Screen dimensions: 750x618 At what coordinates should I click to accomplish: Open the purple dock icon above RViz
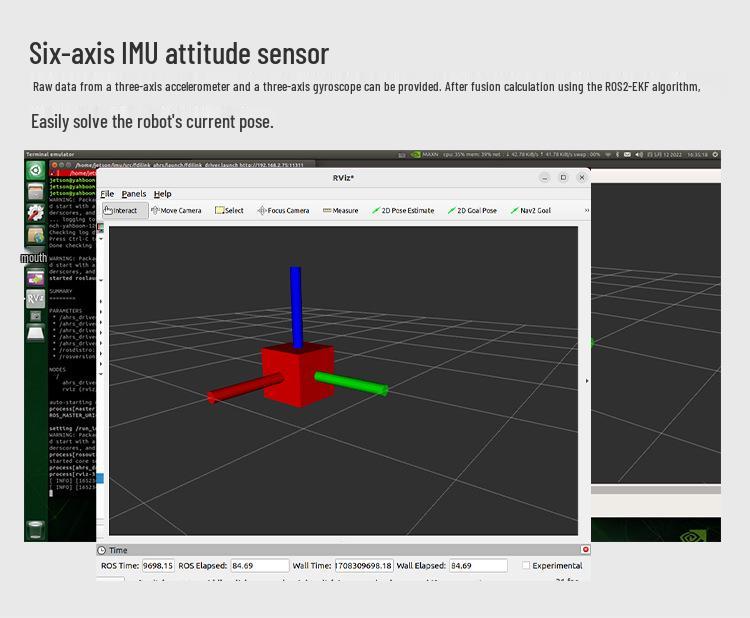click(x=35, y=277)
